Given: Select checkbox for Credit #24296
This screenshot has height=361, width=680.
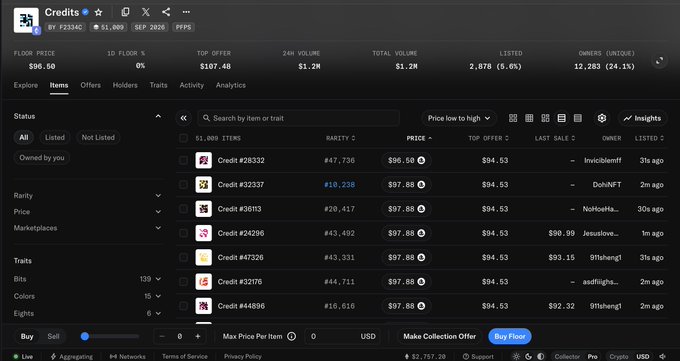Looking at the screenshot, I should coord(183,233).
